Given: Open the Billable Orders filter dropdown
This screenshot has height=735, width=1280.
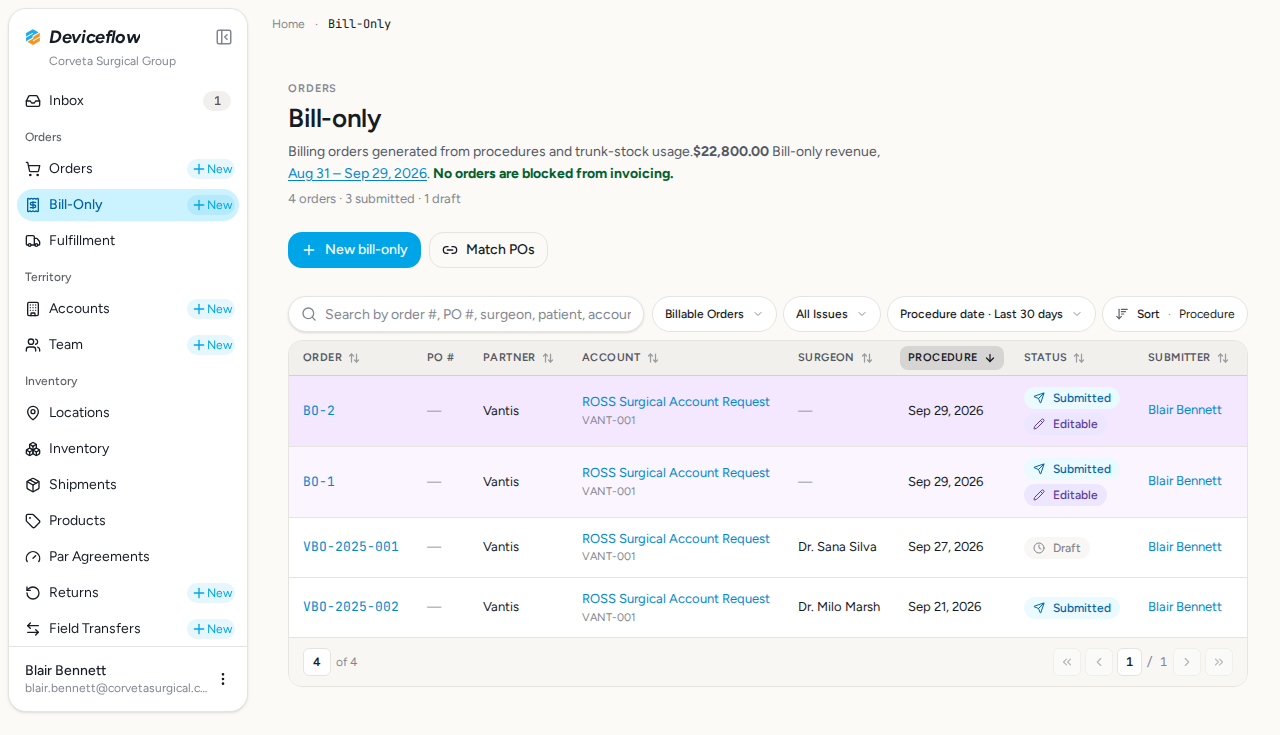Looking at the screenshot, I should pos(714,314).
